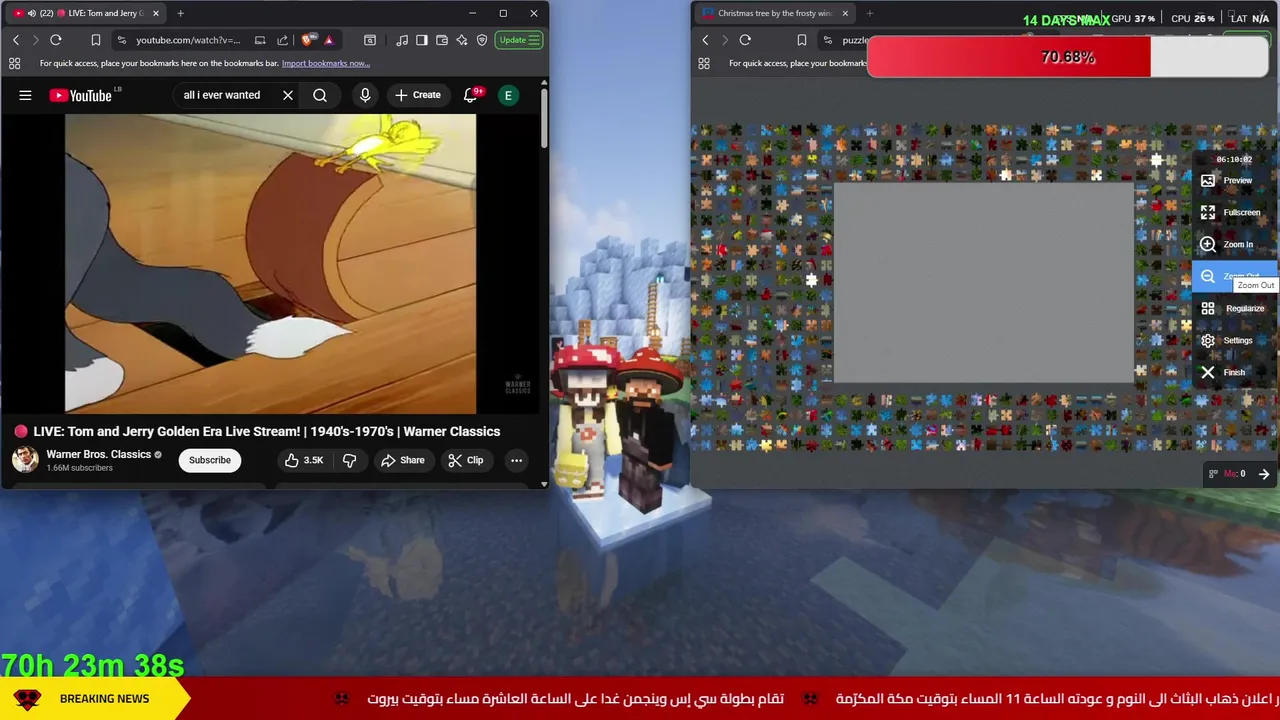Click Brave Rewards triangle icon
The image size is (1280, 720).
[328, 40]
